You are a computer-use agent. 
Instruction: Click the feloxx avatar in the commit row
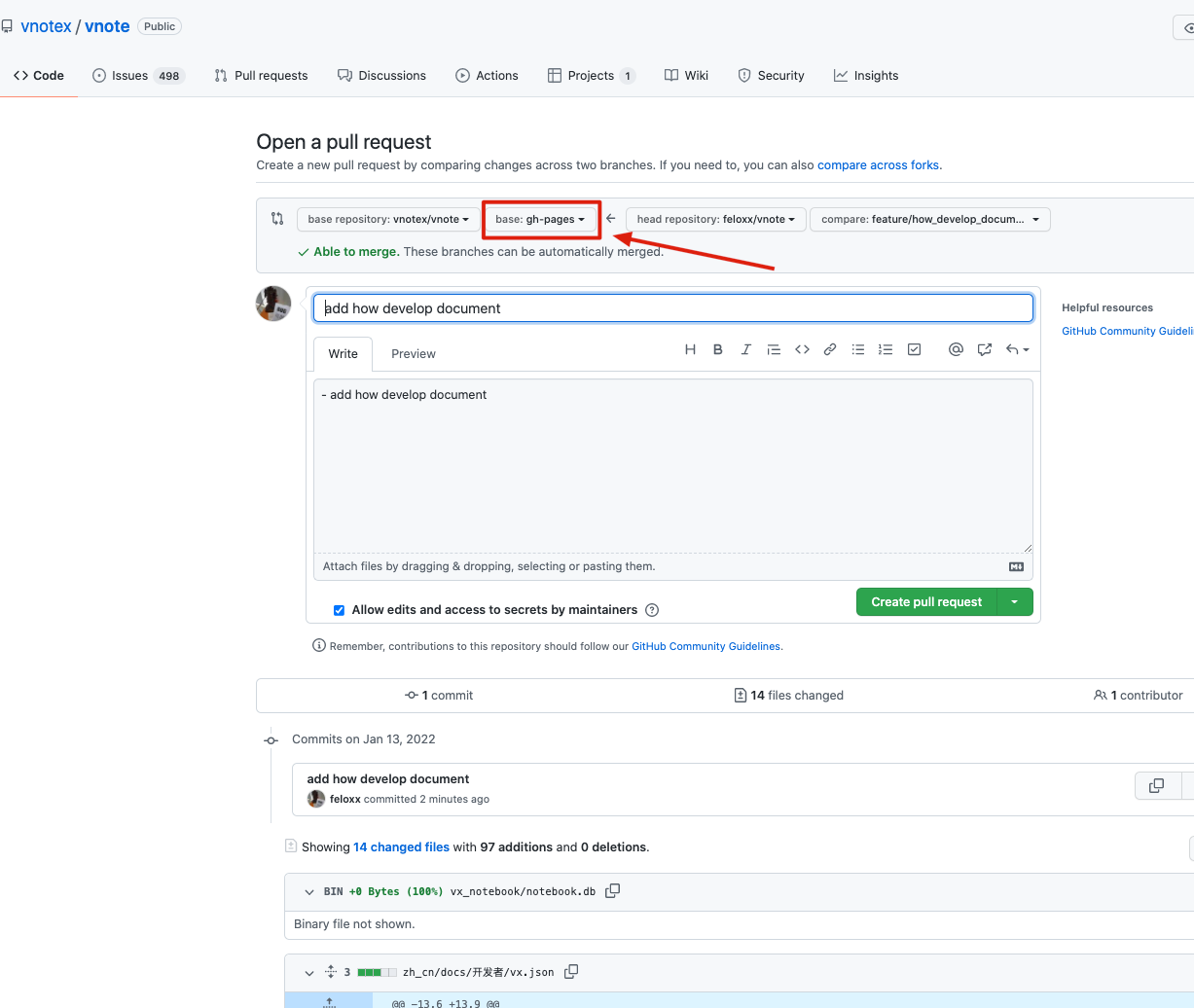point(316,799)
